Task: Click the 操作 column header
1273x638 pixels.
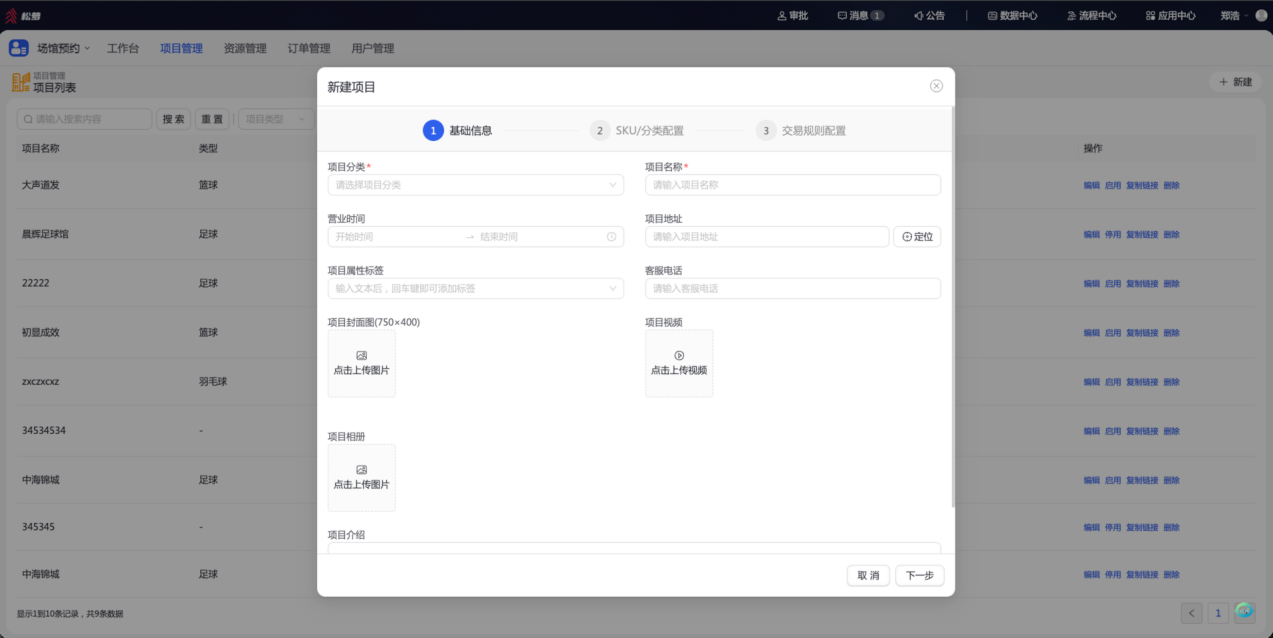Action: pos(1093,148)
